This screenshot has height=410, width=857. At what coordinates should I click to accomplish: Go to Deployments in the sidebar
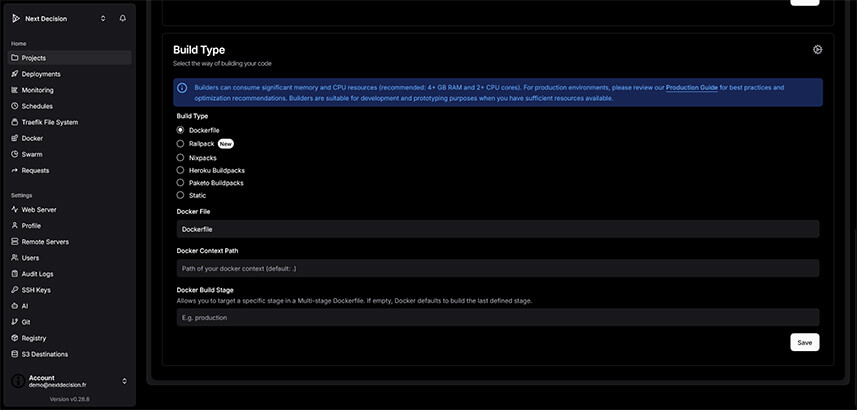click(x=70, y=74)
